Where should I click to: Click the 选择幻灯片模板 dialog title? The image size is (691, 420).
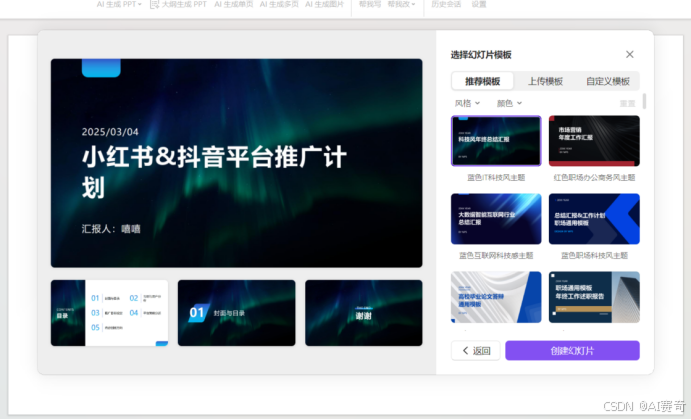(x=481, y=55)
